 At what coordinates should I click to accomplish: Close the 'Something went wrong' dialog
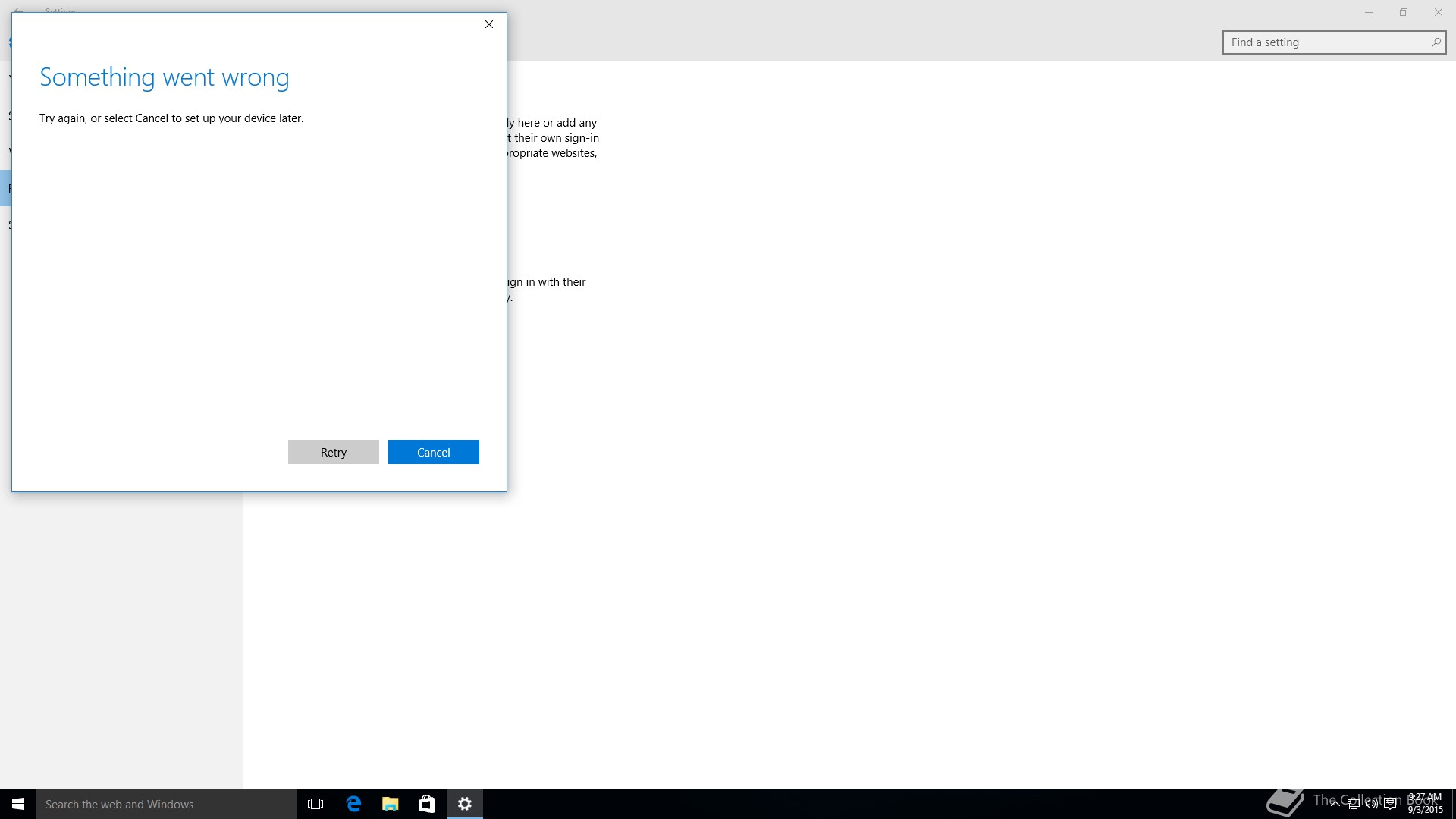489,24
